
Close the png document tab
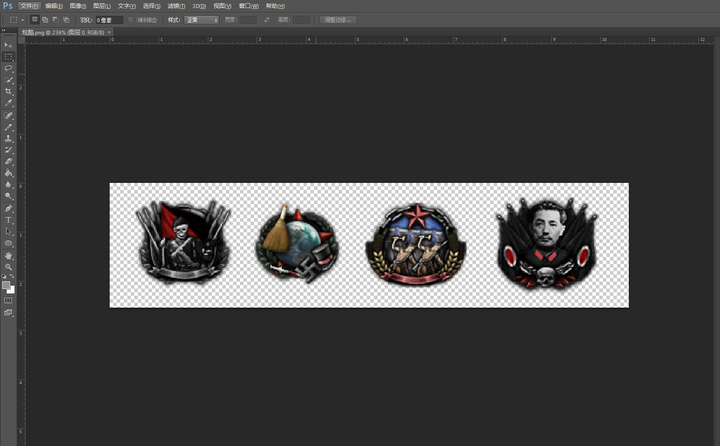pyautogui.click(x=109, y=33)
